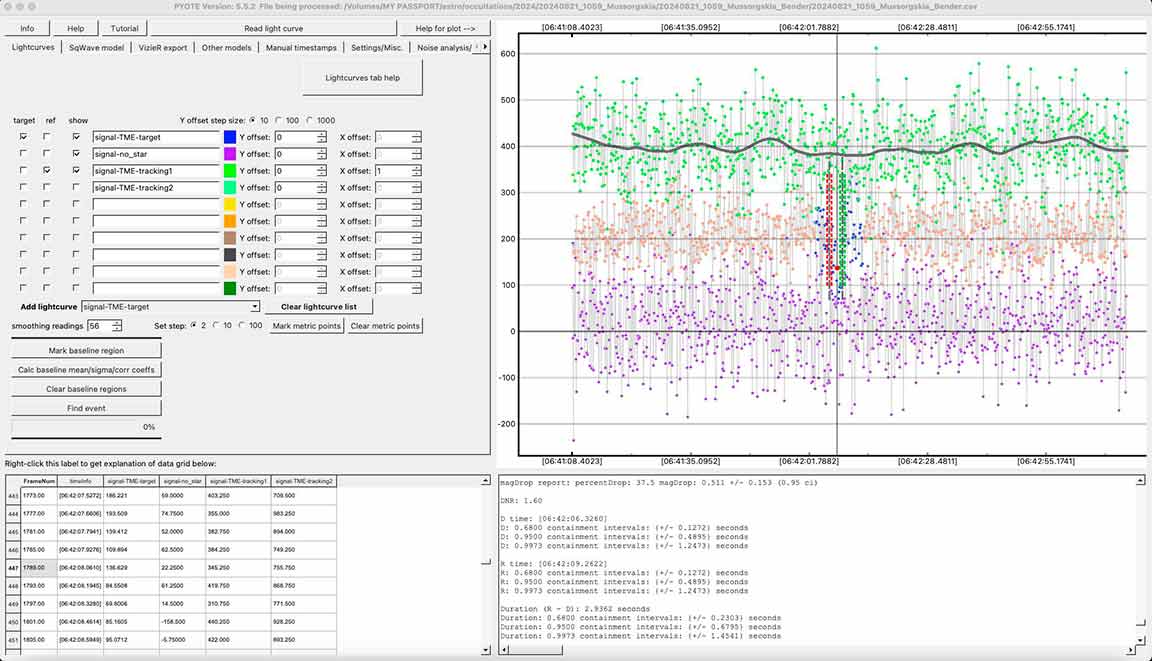1152x661 pixels.
Task: Click the report panel scroll-up arrow
Action: [1140, 480]
